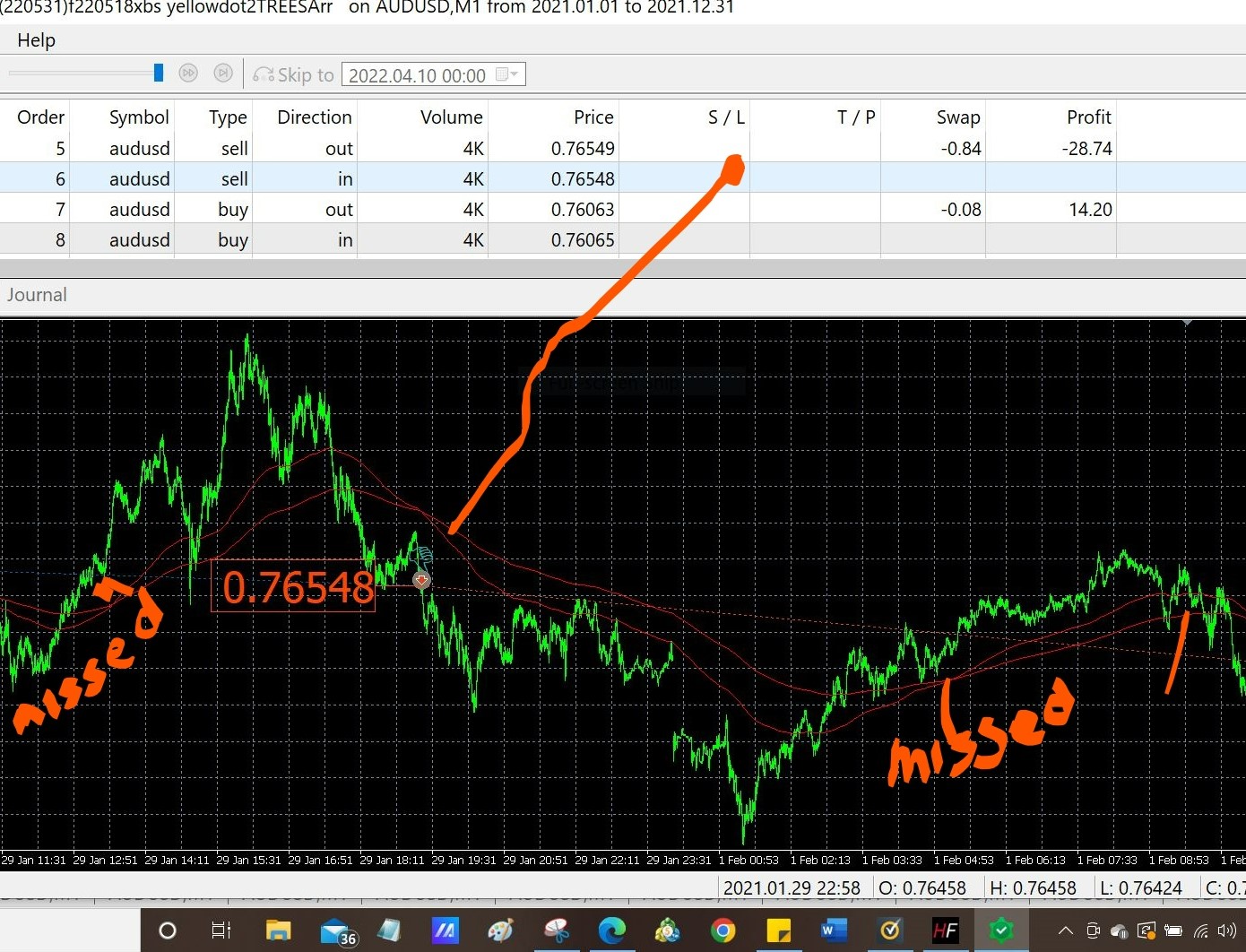Click the Profit column header
1246x952 pixels.
1088,117
